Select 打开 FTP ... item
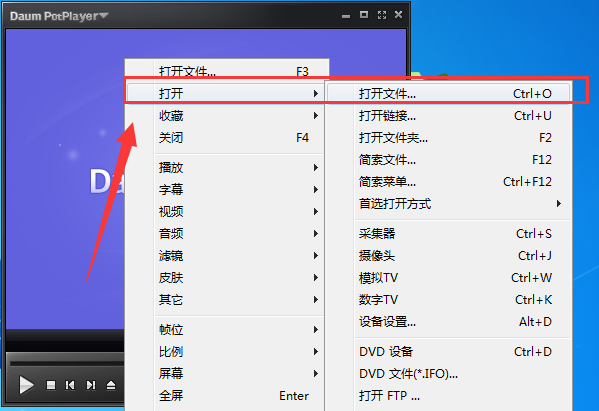The width and height of the screenshot is (599, 411). point(449,396)
